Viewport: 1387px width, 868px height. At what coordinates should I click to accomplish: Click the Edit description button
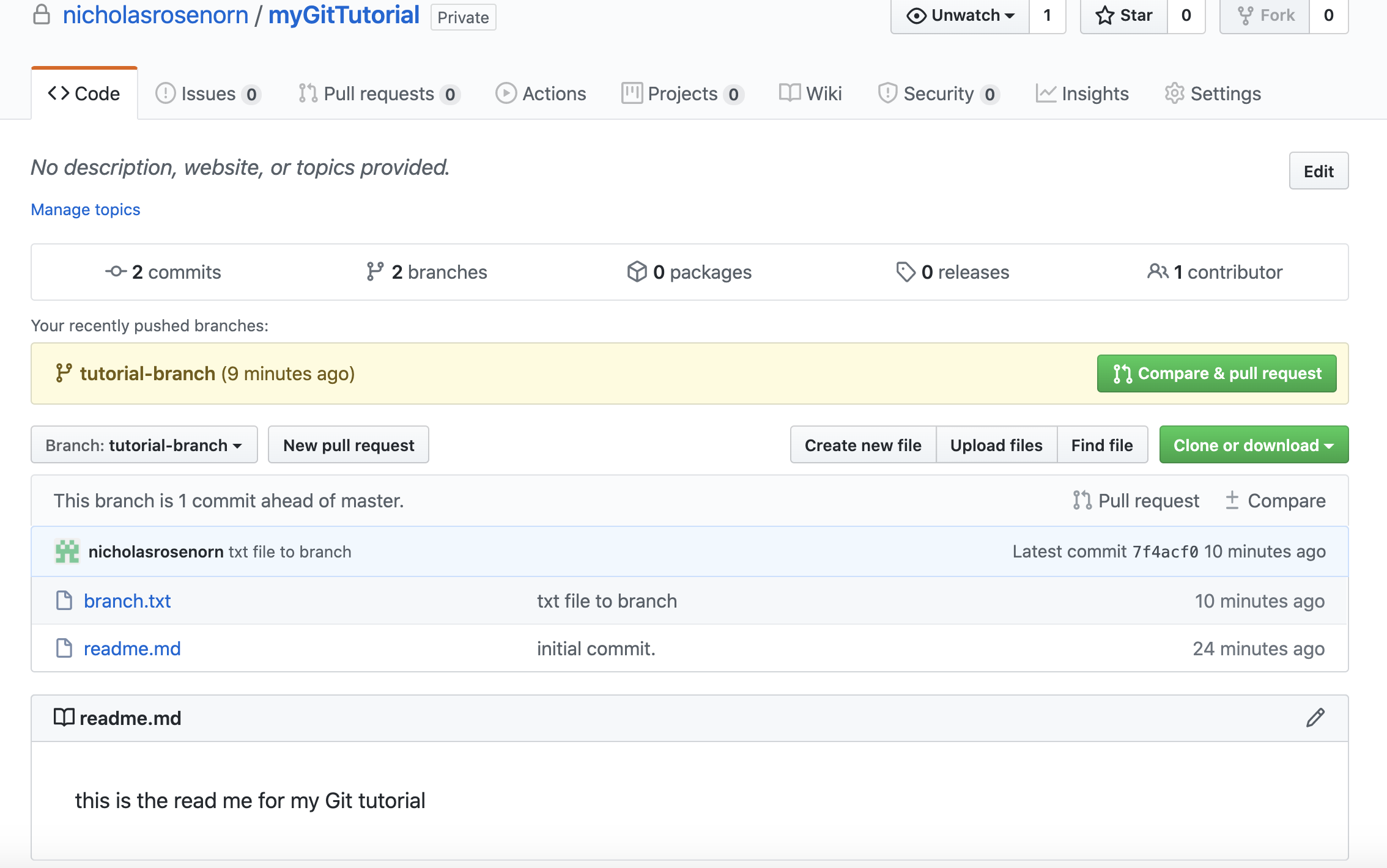pyautogui.click(x=1319, y=171)
